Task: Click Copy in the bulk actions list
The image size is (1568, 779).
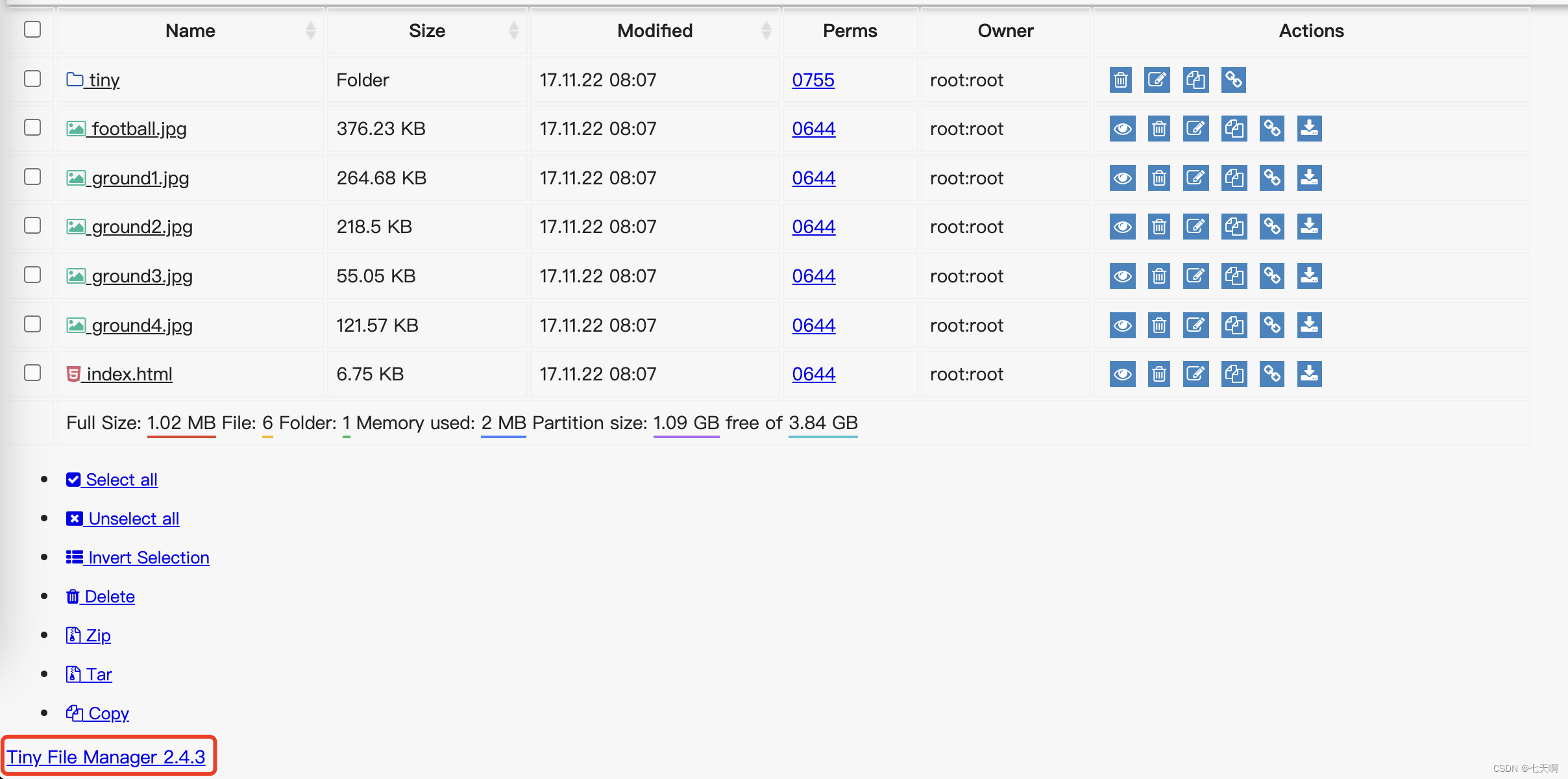Action: tap(97, 713)
